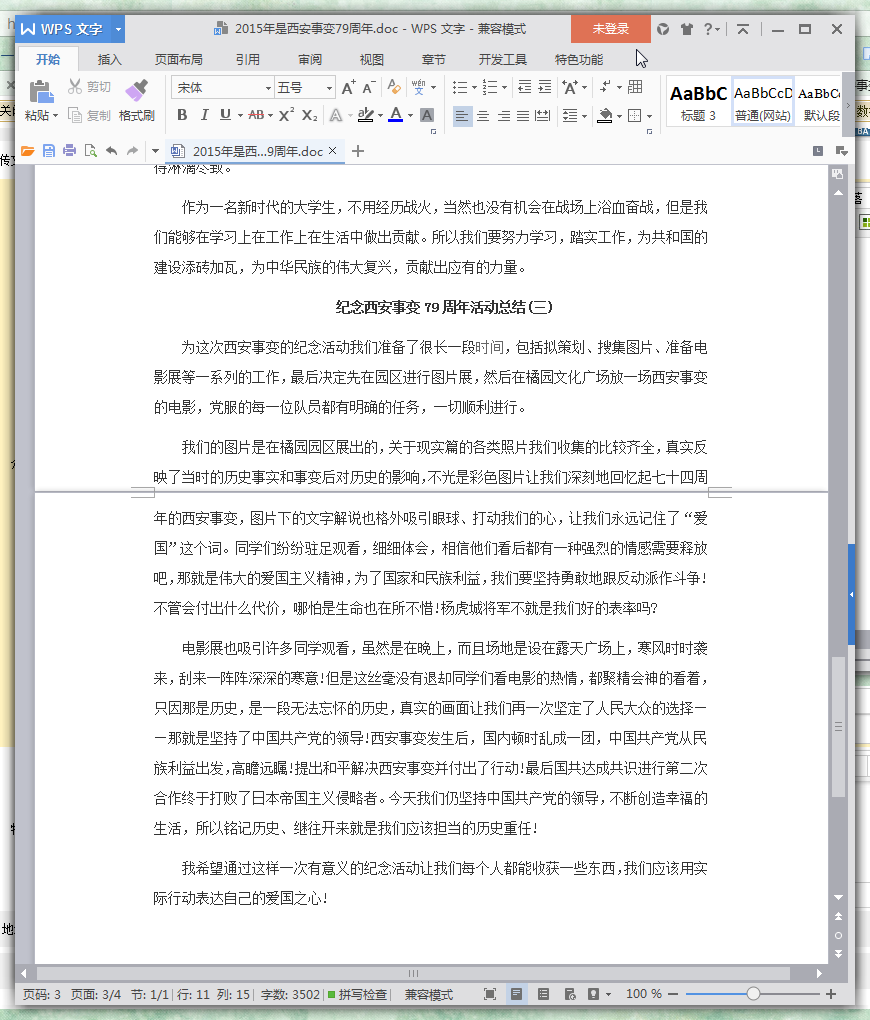Viewport: 870px width, 1020px height.
Task: Click the insert table grid icon
Action: [x=635, y=87]
